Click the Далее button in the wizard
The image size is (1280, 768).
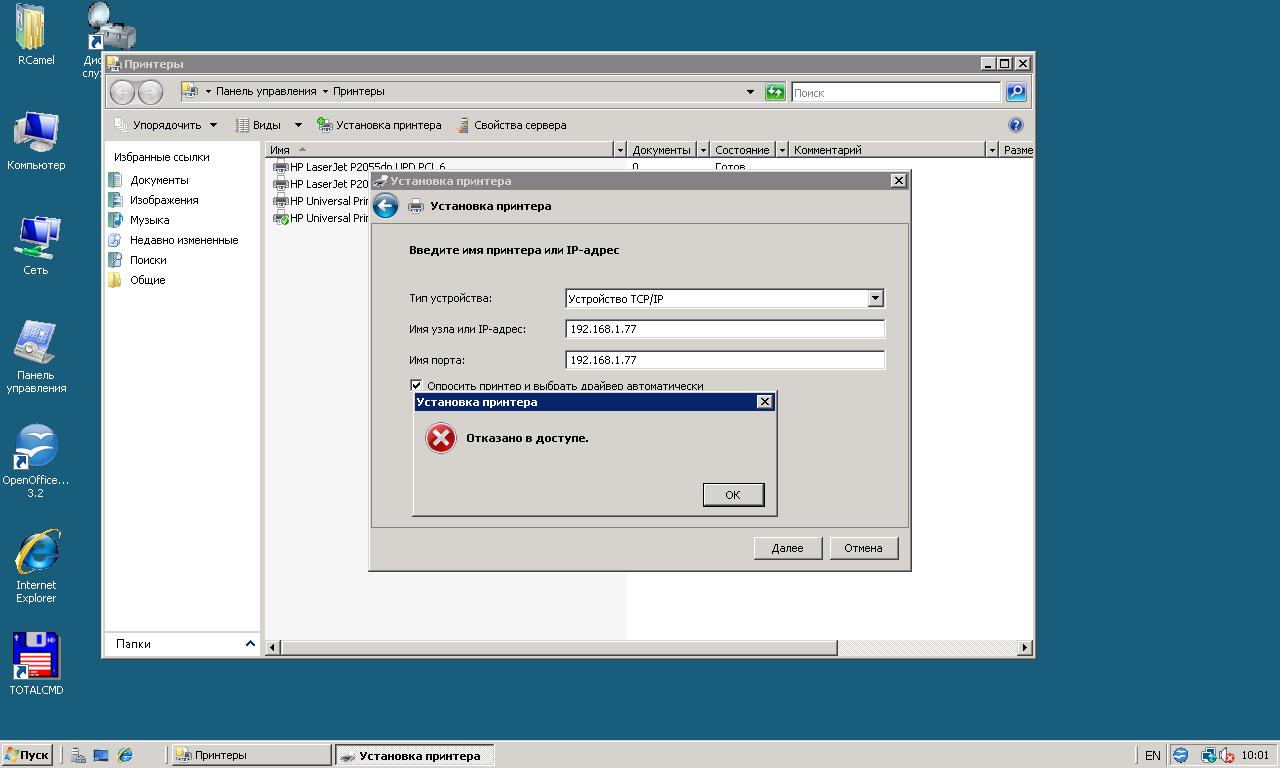[x=787, y=548]
